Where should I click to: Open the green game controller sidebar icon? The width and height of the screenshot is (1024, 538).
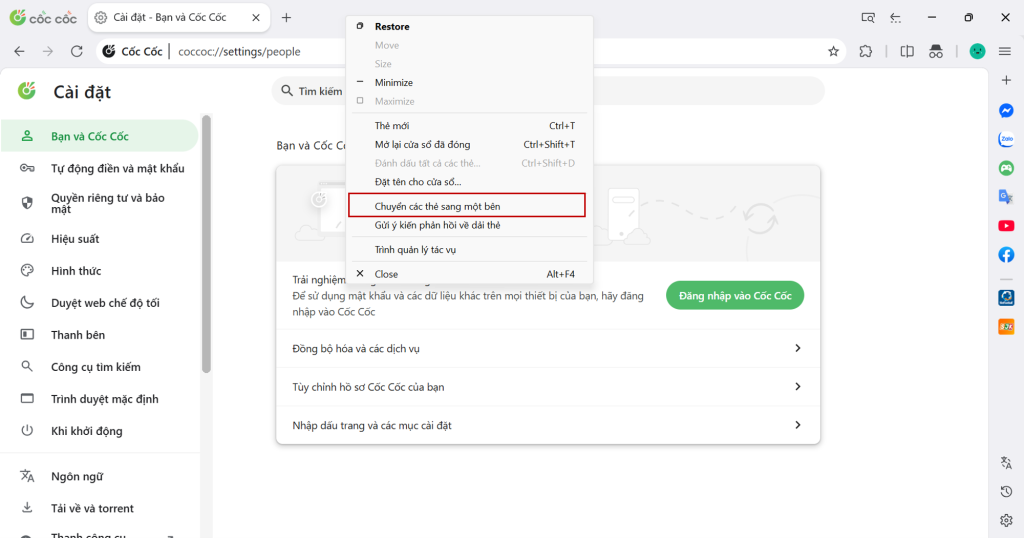click(1006, 168)
